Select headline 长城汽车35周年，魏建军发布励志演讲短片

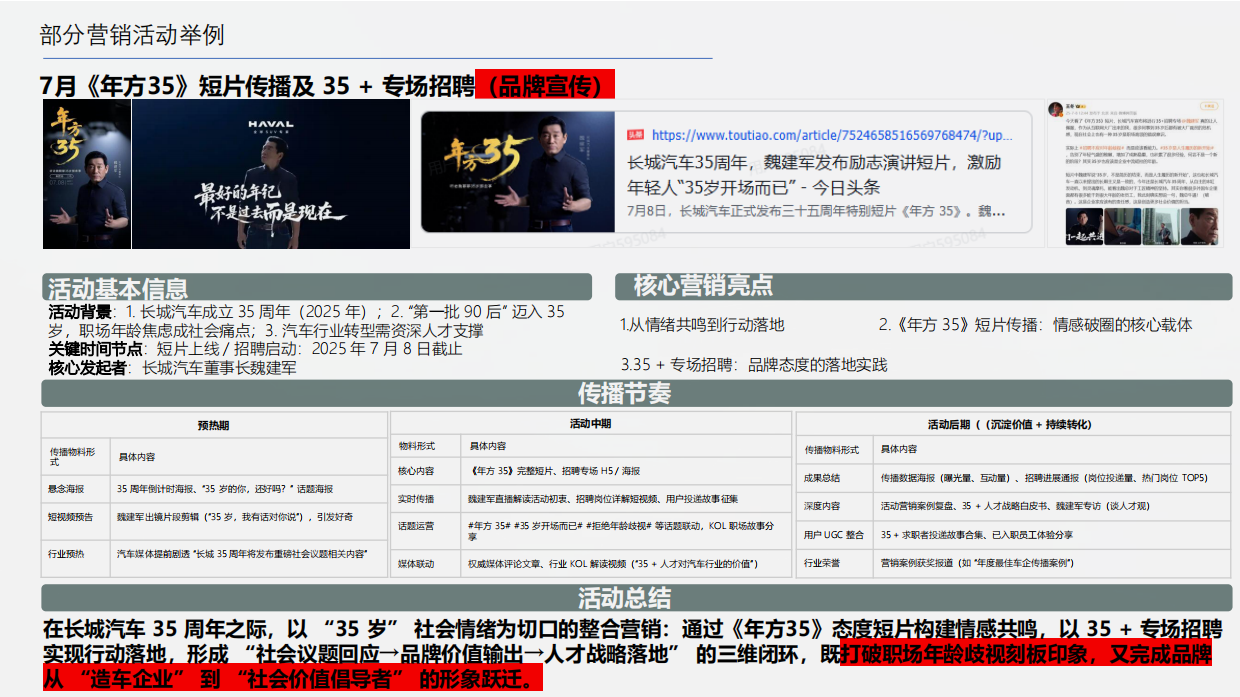[x=814, y=174]
